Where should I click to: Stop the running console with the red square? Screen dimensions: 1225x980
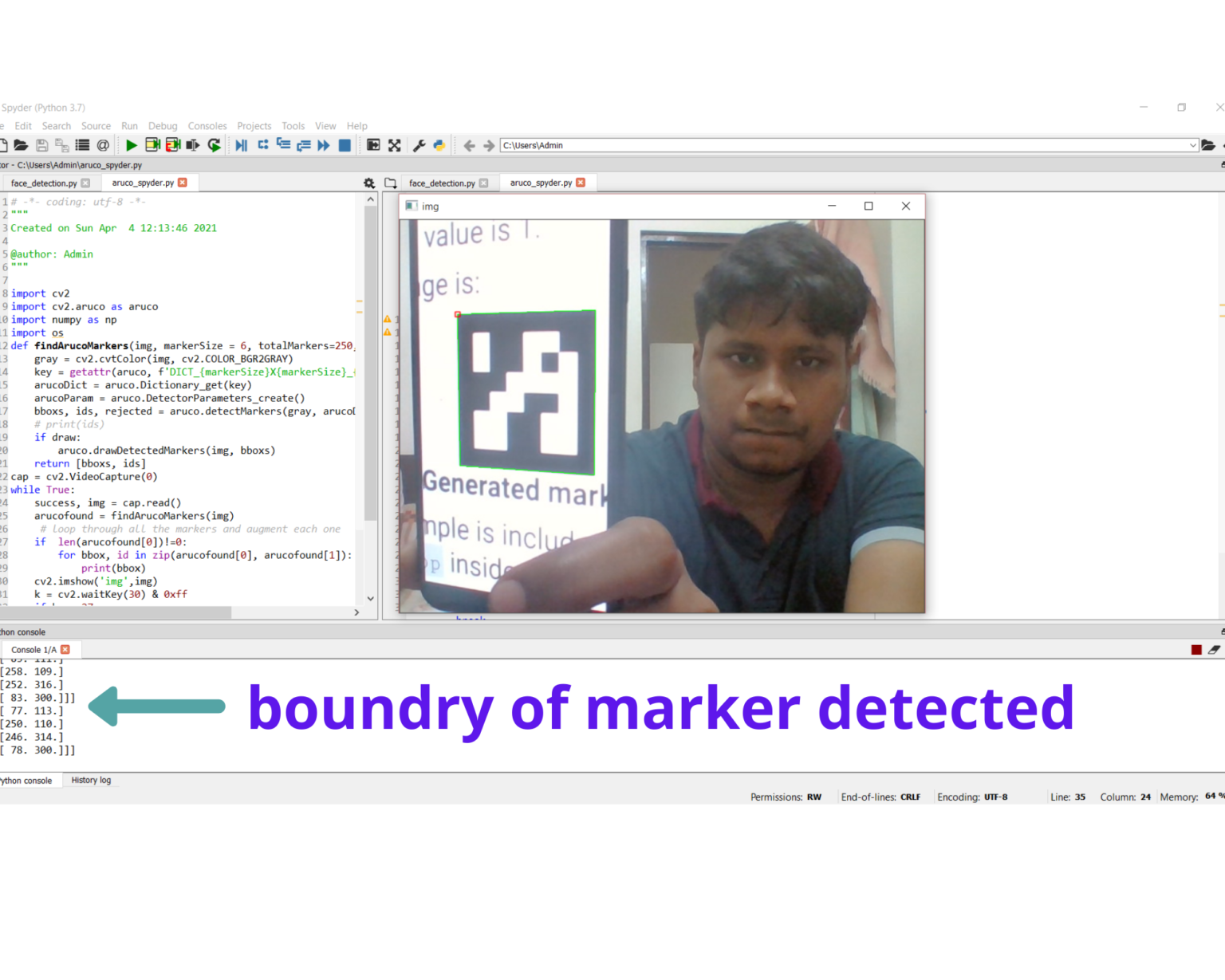(1195, 650)
